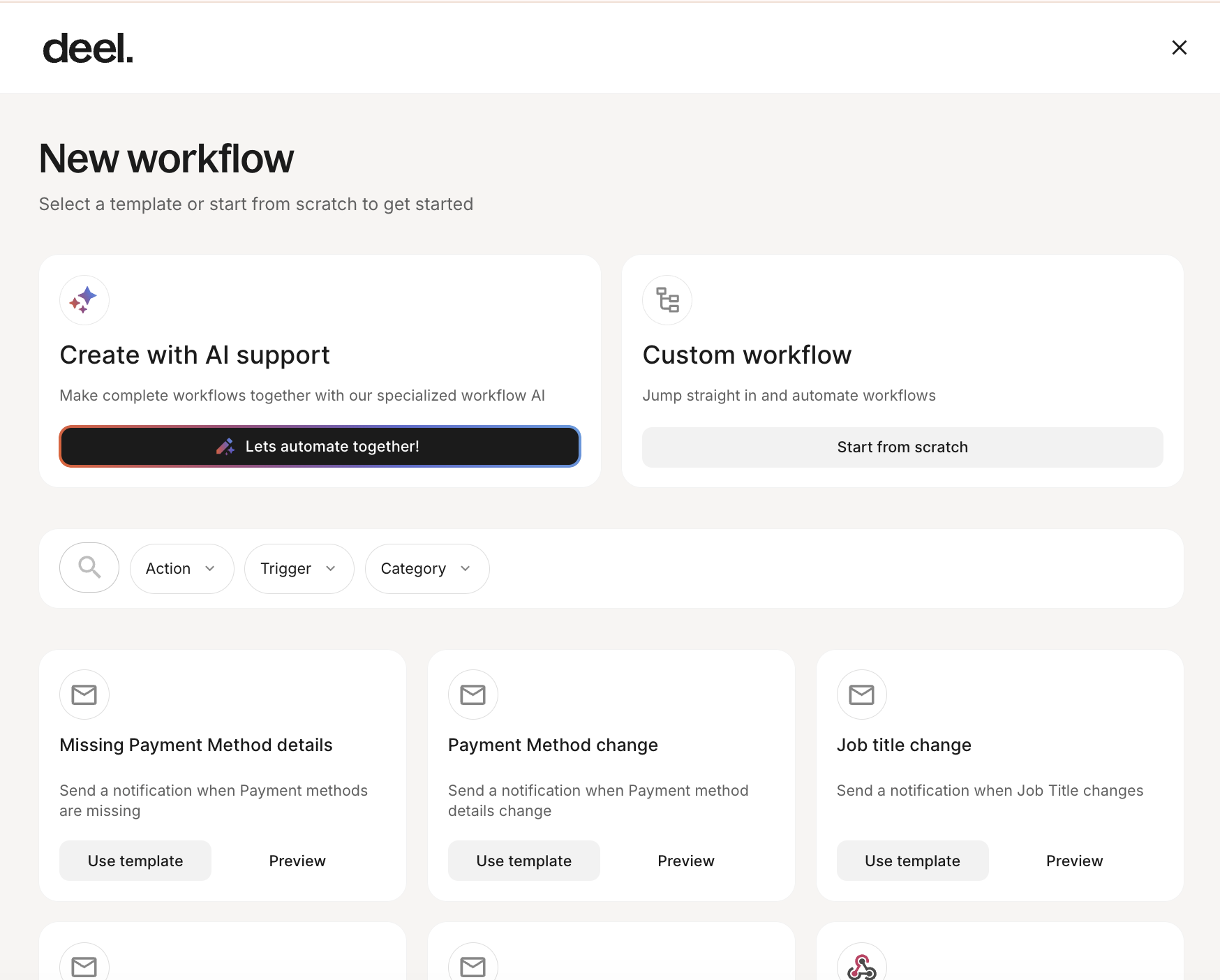The width and height of the screenshot is (1220, 980).
Task: Preview the Missing Payment Method details template
Action: pos(297,861)
